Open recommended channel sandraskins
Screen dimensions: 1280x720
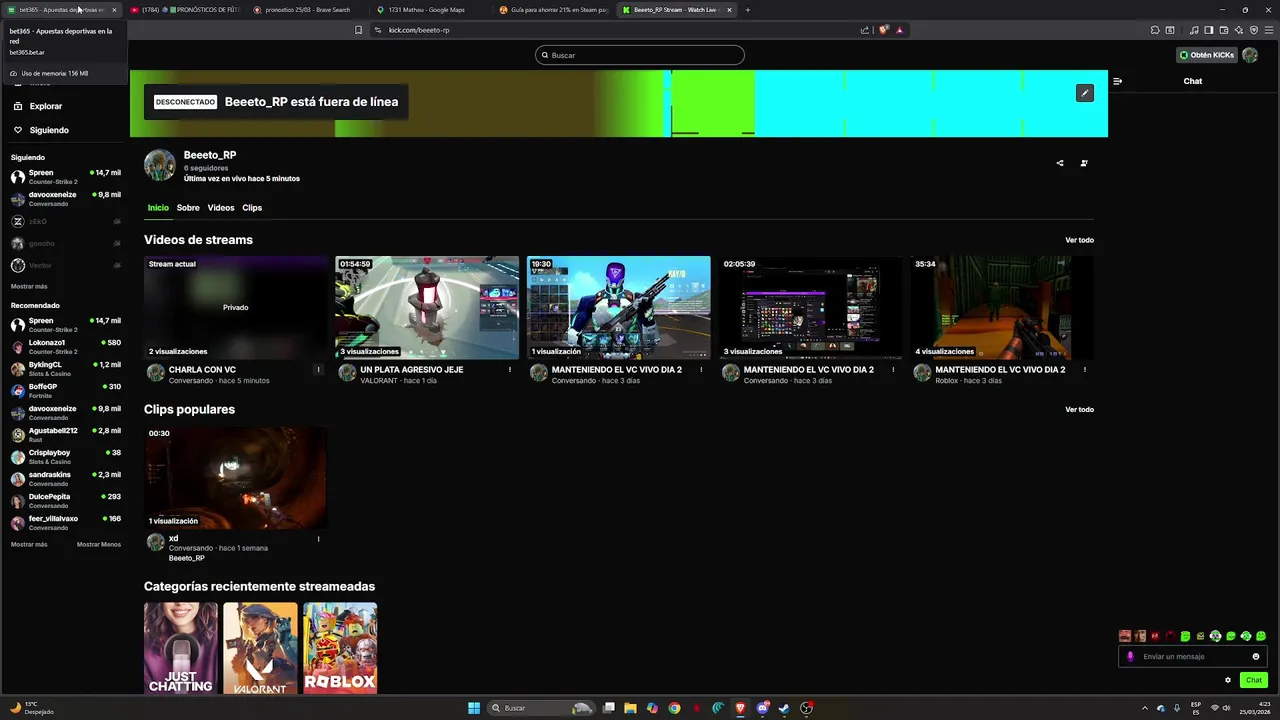tap(65, 479)
